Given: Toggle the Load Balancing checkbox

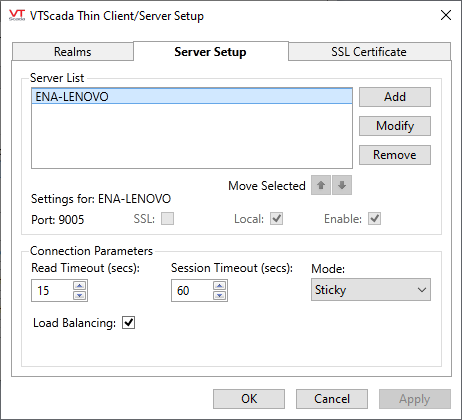Looking at the screenshot, I should (128, 323).
